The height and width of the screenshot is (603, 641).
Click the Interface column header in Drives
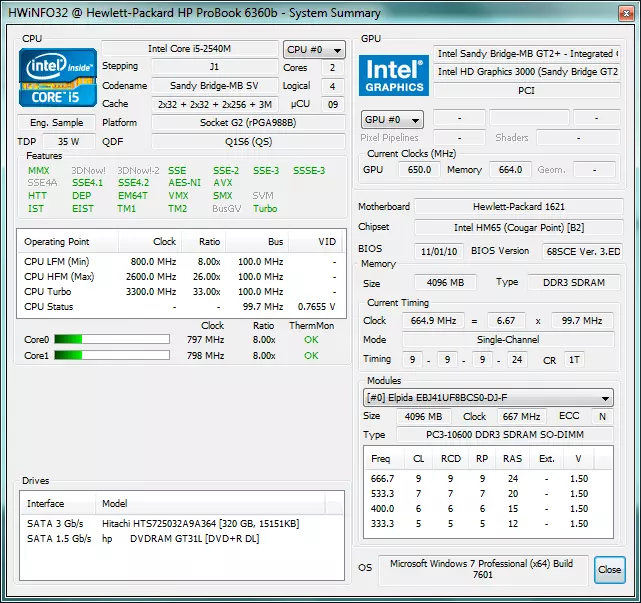click(x=58, y=504)
